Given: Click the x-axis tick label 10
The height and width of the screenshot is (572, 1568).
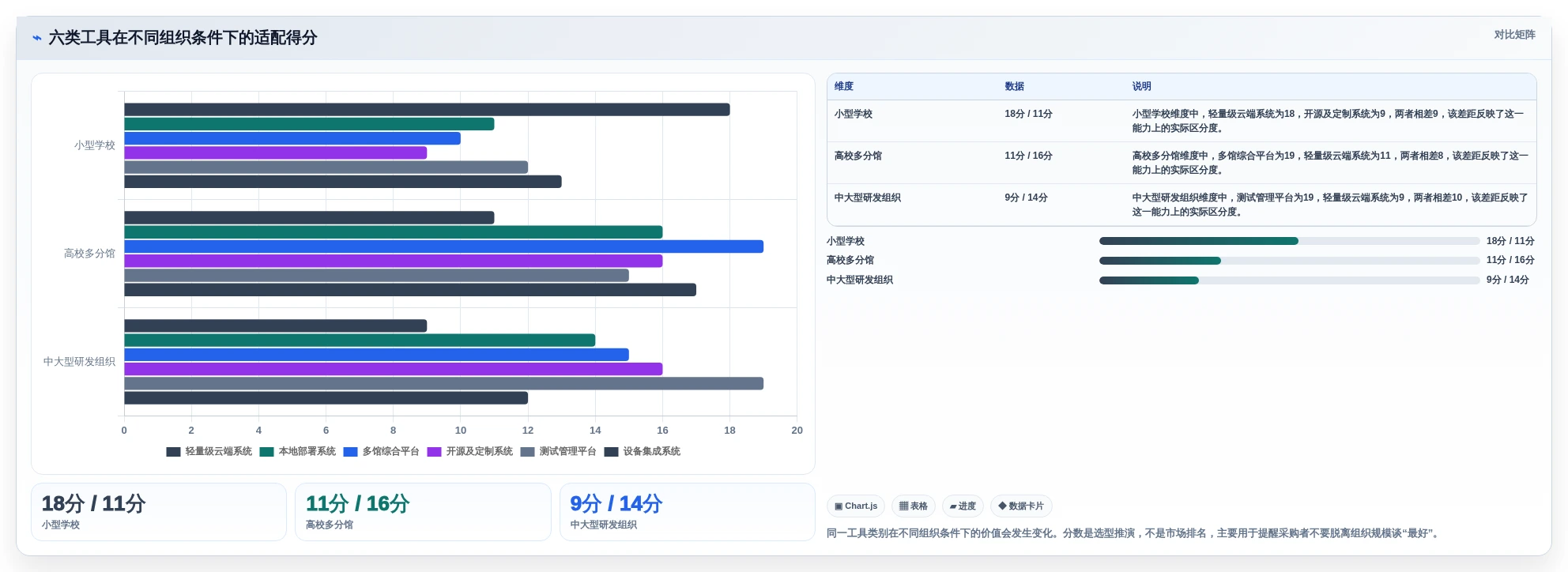Looking at the screenshot, I should (461, 431).
